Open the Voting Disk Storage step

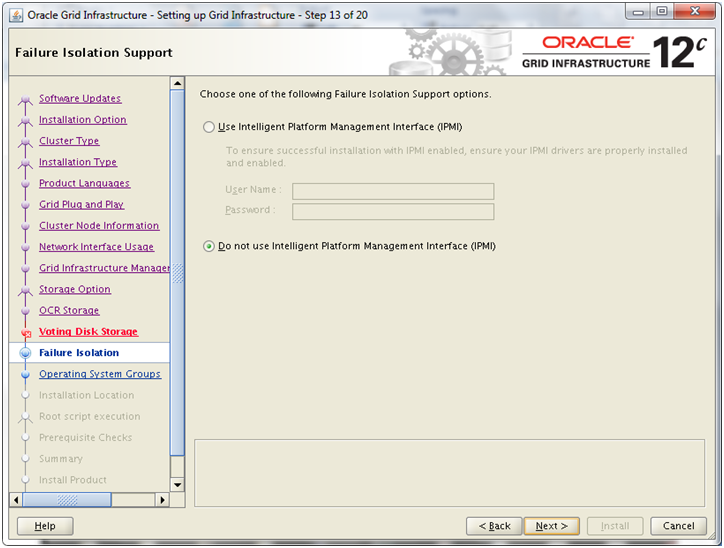click(x=88, y=332)
